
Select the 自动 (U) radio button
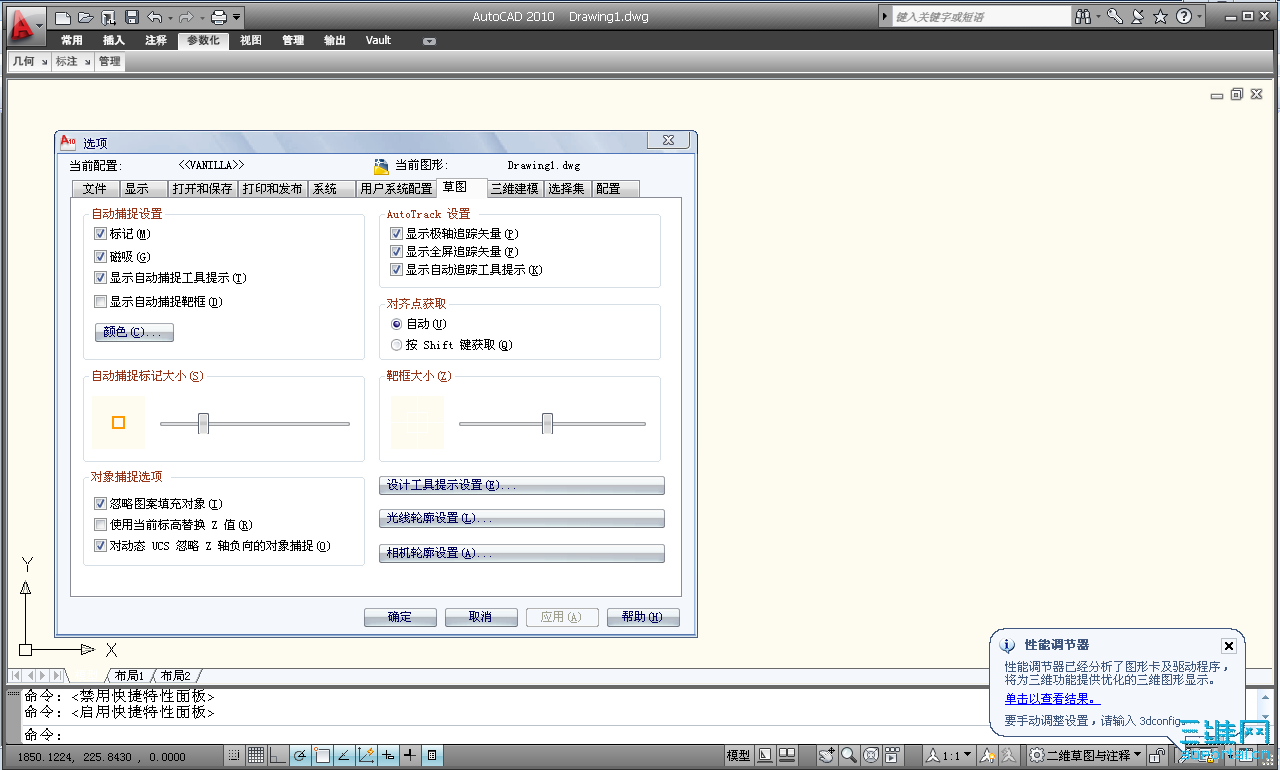pyautogui.click(x=397, y=324)
